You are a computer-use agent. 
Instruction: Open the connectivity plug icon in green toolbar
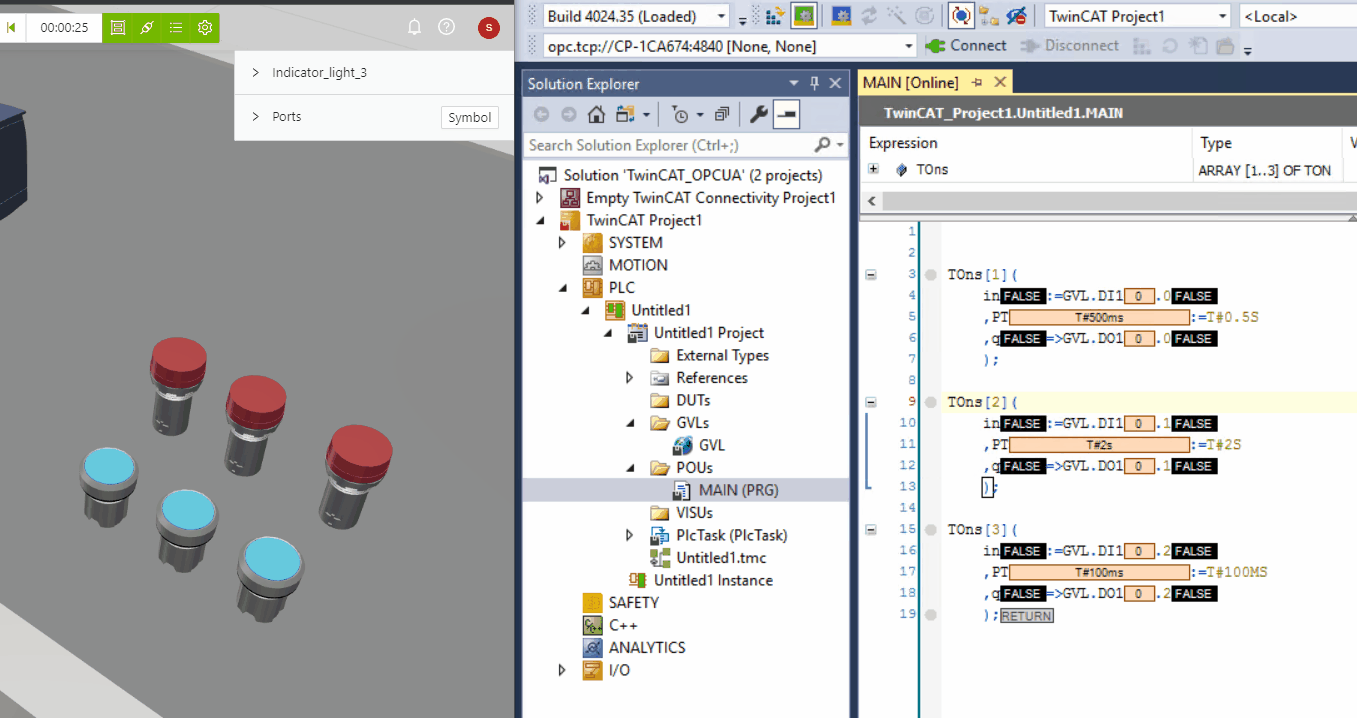click(x=146, y=28)
